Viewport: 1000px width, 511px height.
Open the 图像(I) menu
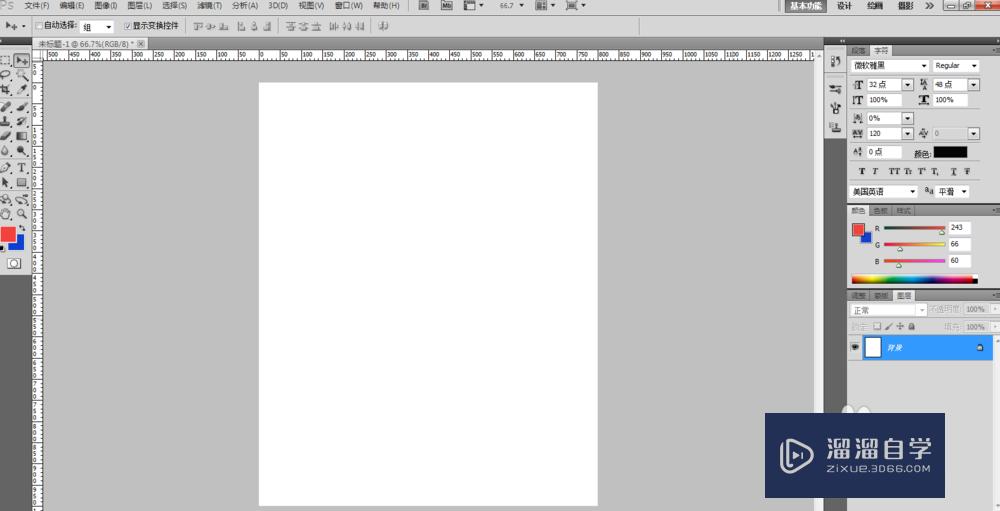pos(106,5)
